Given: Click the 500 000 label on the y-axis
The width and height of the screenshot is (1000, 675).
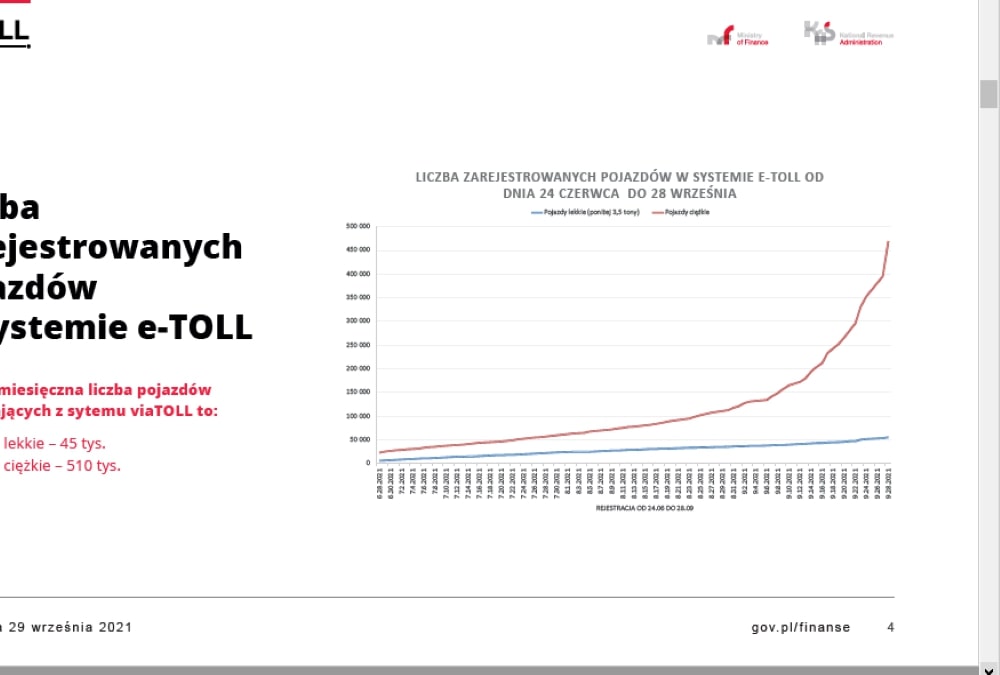Looking at the screenshot, I should 358,226.
